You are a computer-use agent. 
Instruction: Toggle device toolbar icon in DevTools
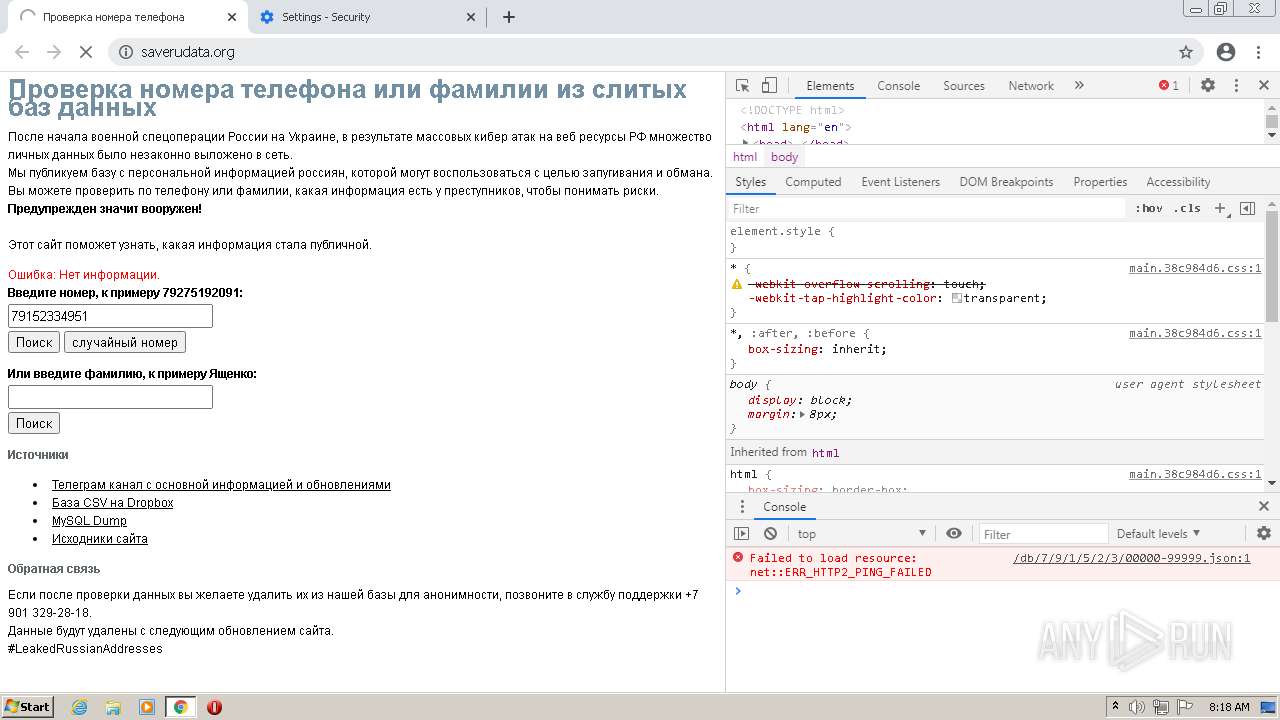coord(769,86)
